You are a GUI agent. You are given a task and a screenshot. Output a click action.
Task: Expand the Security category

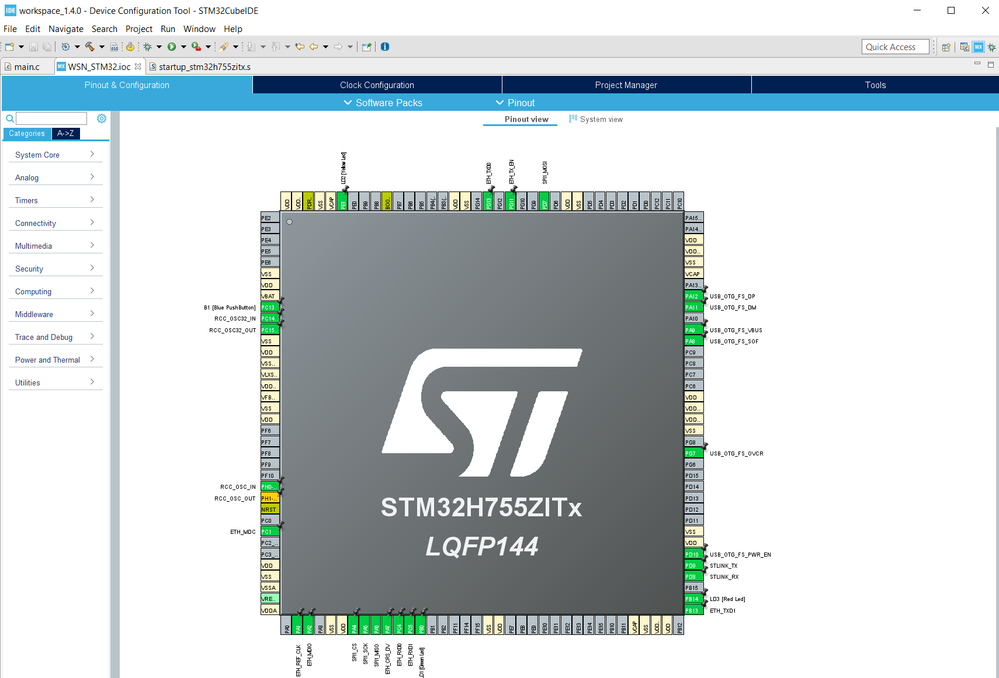(55, 269)
